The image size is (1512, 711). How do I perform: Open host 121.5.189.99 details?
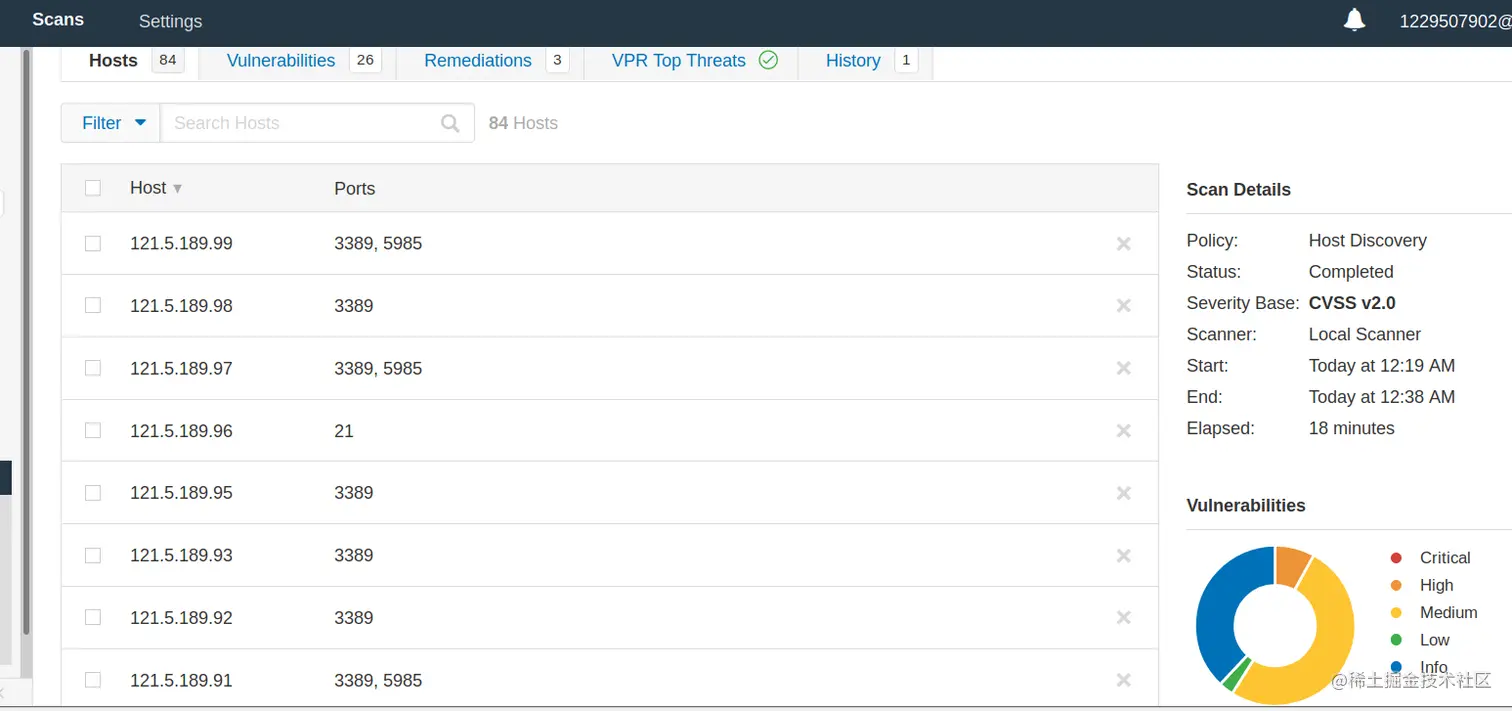tap(181, 244)
